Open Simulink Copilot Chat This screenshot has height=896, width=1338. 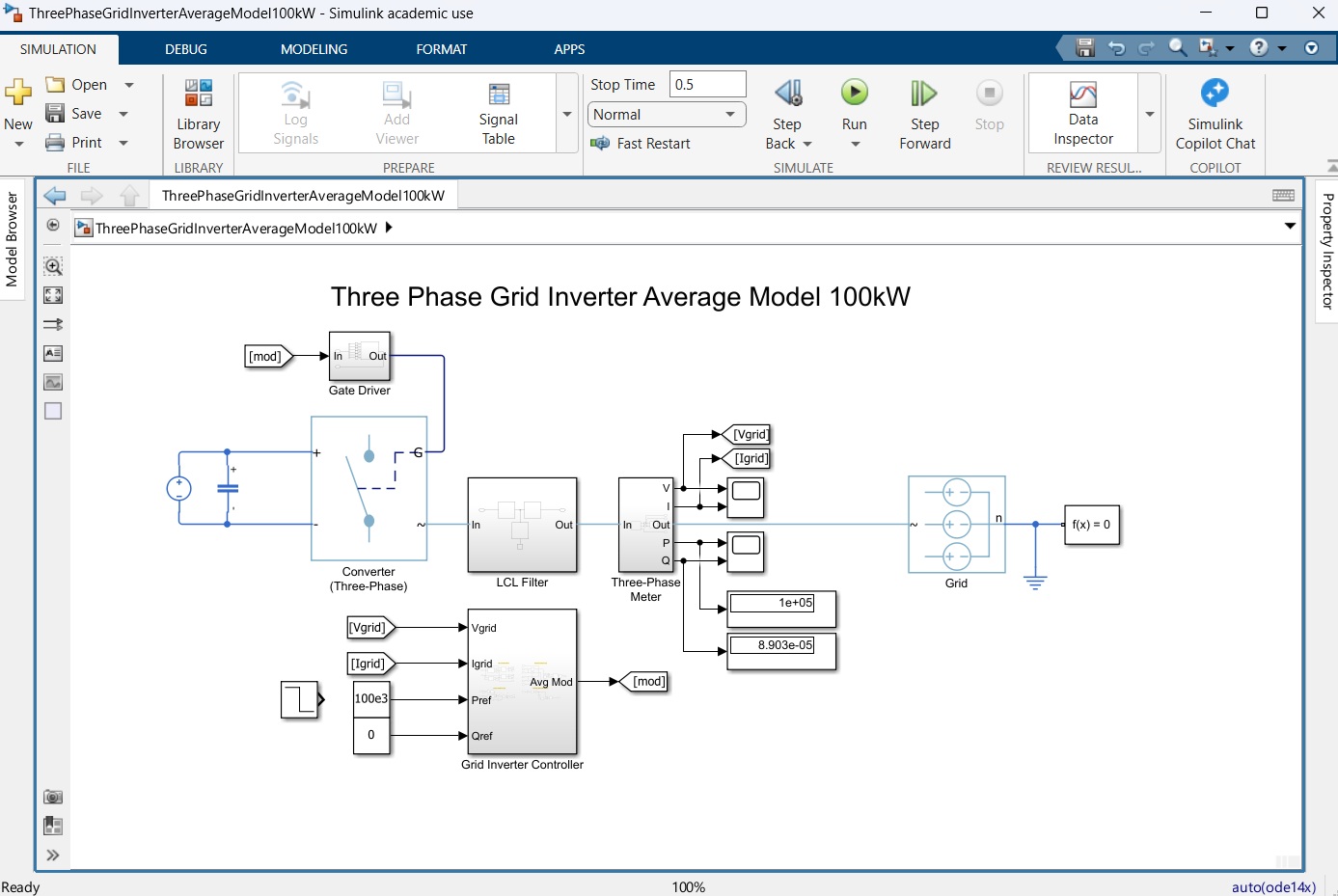click(x=1215, y=114)
